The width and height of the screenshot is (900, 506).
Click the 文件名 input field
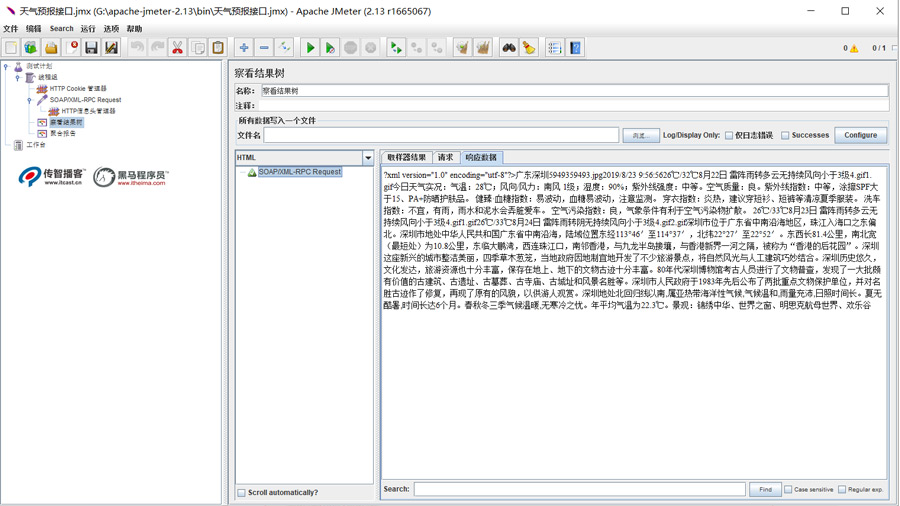click(441, 135)
